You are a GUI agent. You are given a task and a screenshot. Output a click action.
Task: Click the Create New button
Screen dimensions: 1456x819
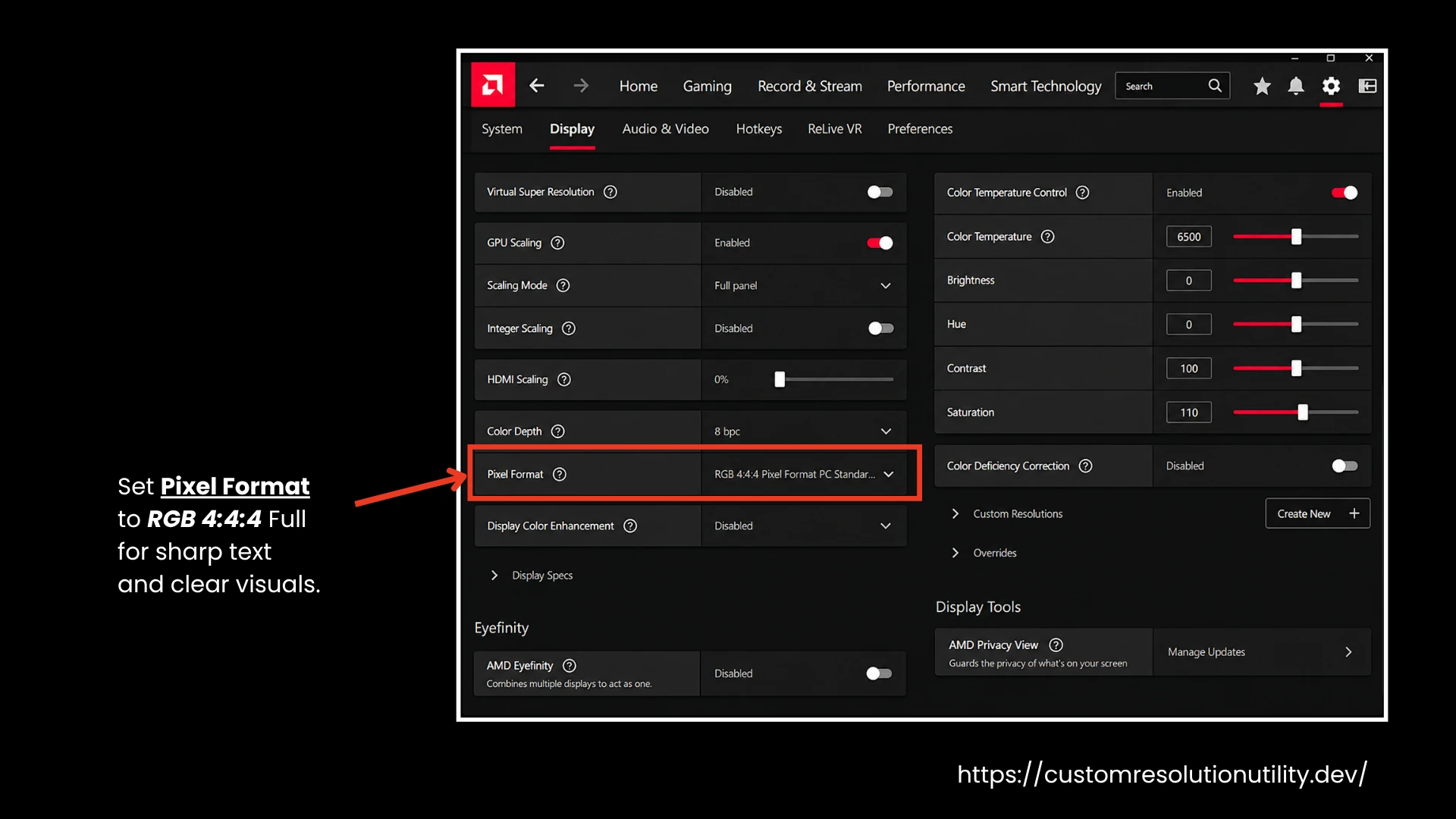[1318, 513]
